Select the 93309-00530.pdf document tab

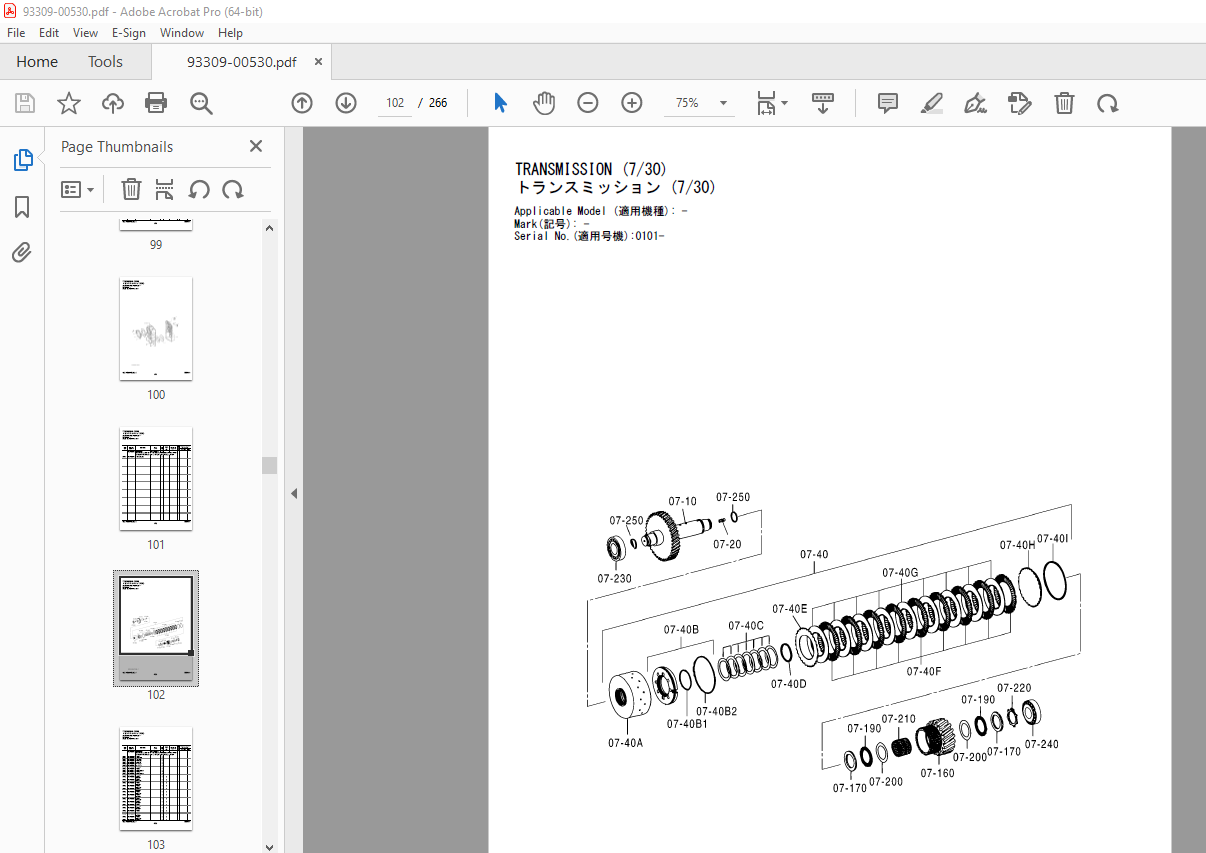point(242,62)
